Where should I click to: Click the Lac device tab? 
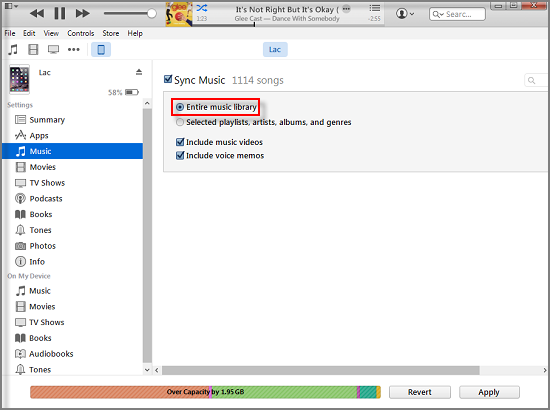pos(275,49)
